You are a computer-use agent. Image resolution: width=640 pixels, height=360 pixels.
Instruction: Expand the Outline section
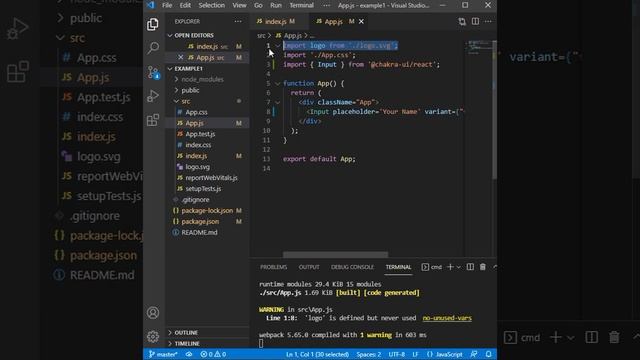coord(186,333)
